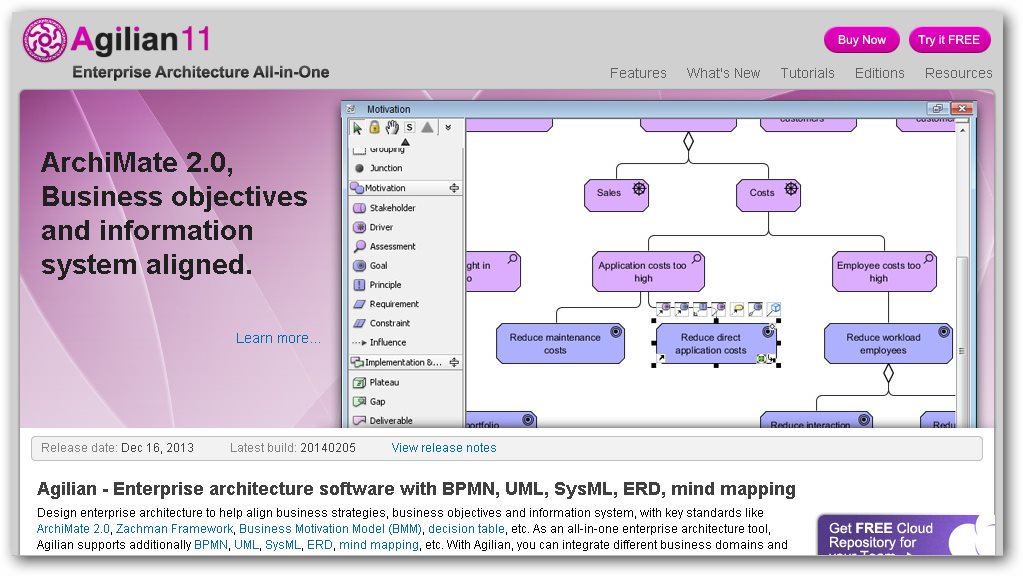The height and width of the screenshot is (576, 1023).
Task: Expand the toolbar overflow chevron
Action: [x=448, y=127]
